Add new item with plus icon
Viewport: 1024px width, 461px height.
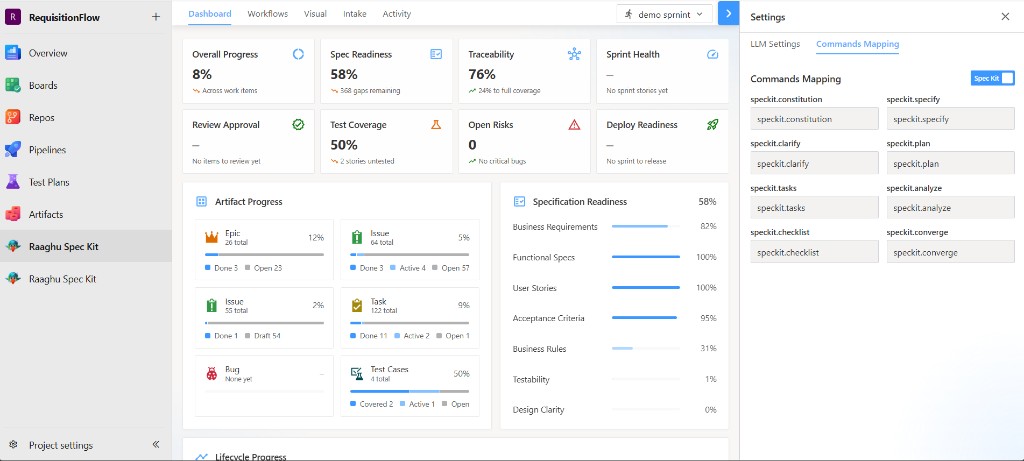click(155, 18)
